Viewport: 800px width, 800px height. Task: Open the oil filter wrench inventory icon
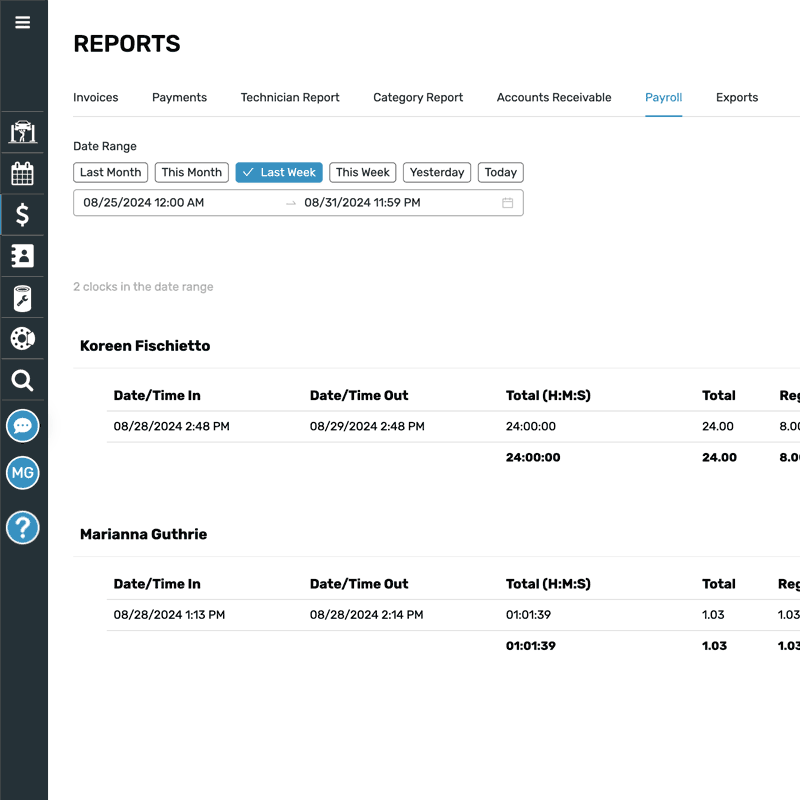(22, 298)
